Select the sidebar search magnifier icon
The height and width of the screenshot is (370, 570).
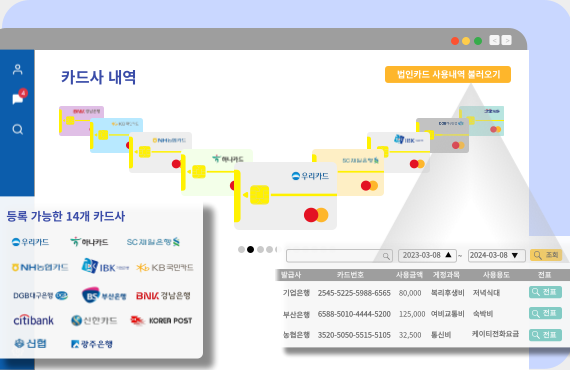(x=17, y=129)
